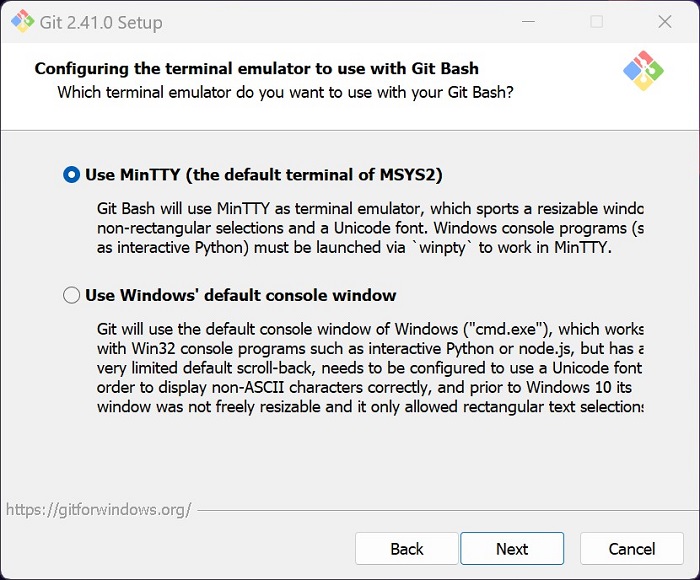Click the MinTTY description paragraph about winpty
The width and height of the screenshot is (700, 580).
coord(370,228)
